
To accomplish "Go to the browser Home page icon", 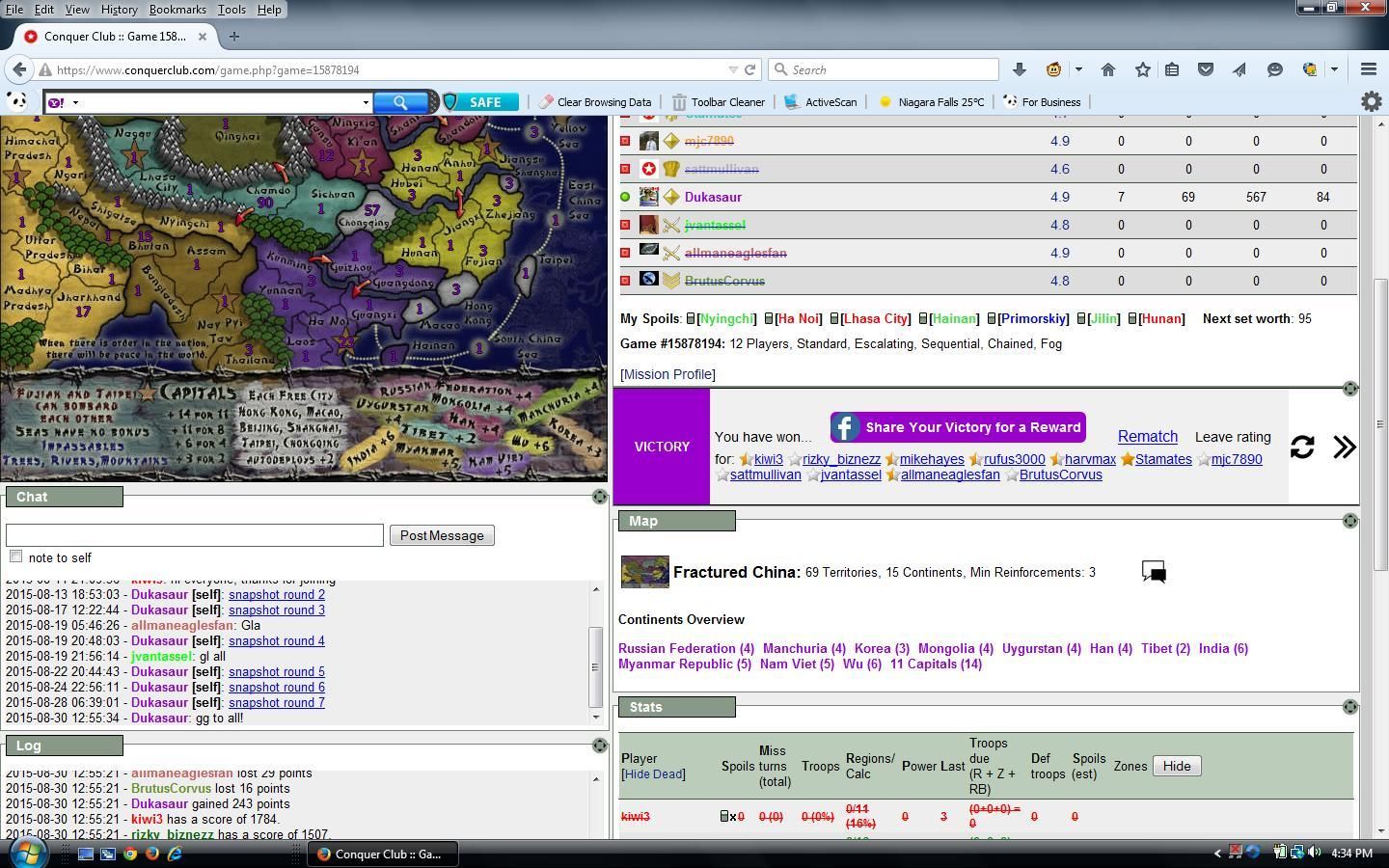I will pyautogui.click(x=1108, y=69).
